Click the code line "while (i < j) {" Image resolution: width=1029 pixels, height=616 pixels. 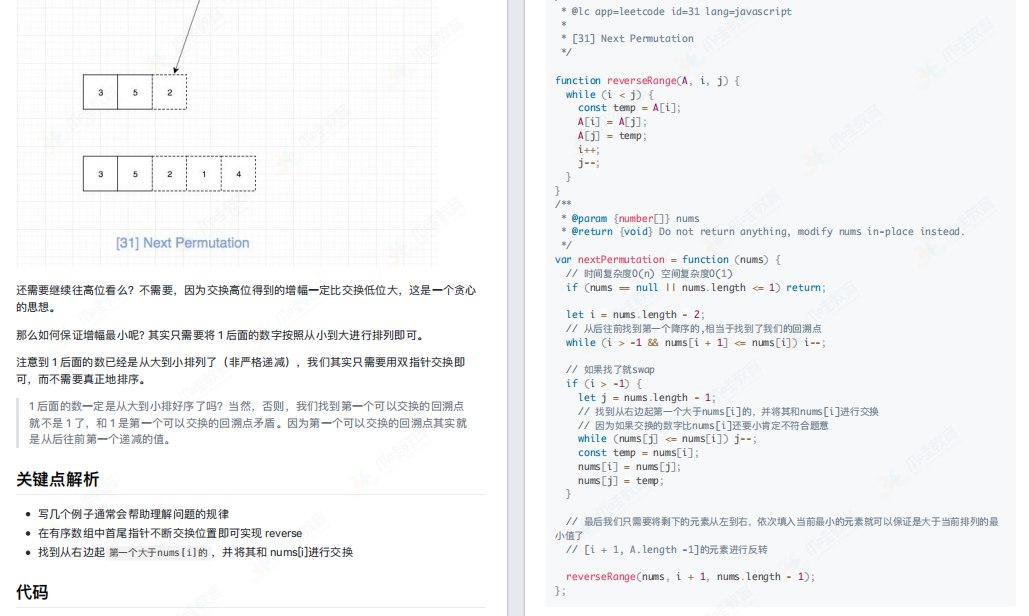[610, 94]
